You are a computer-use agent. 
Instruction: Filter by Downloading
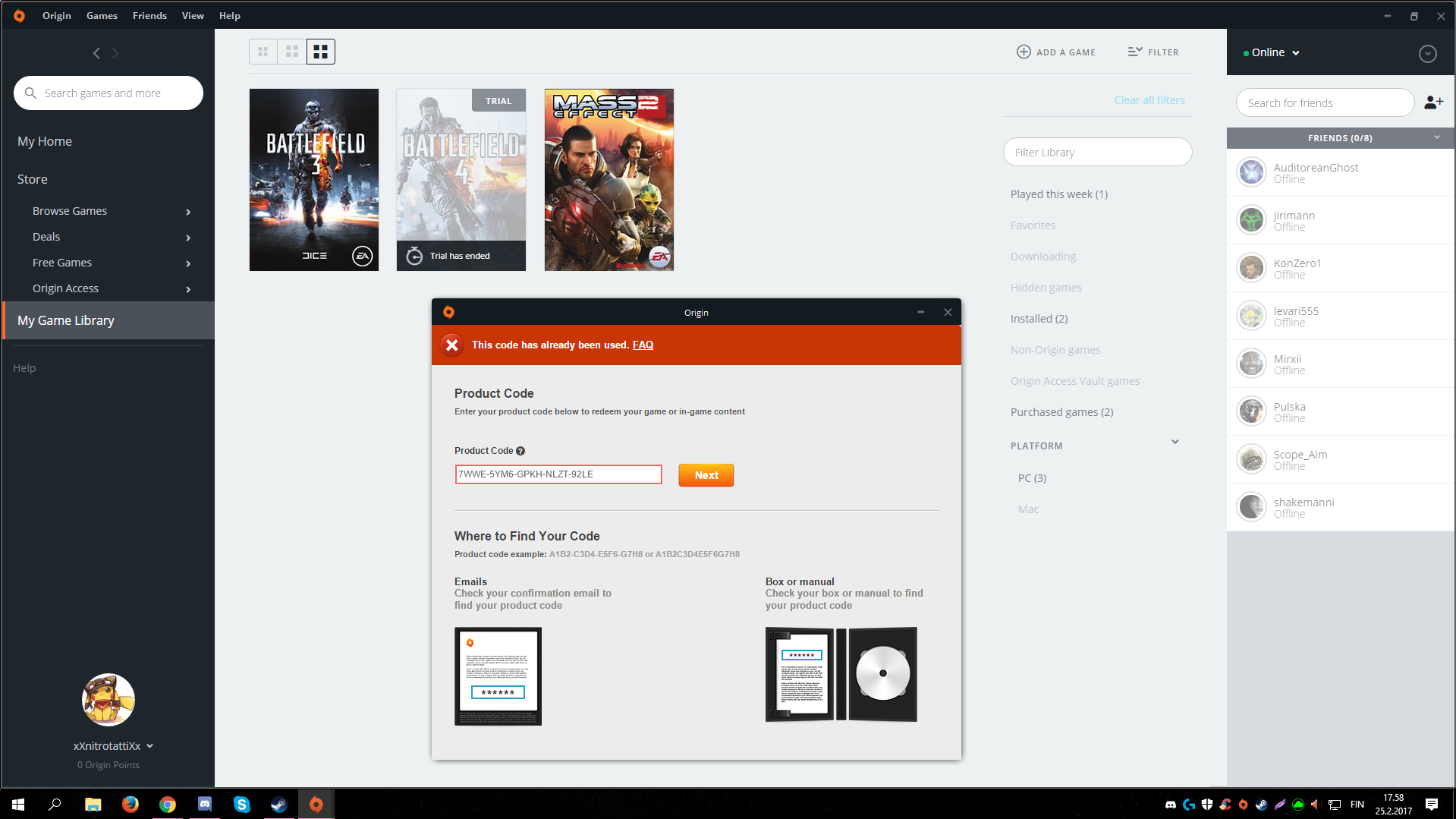(1043, 257)
